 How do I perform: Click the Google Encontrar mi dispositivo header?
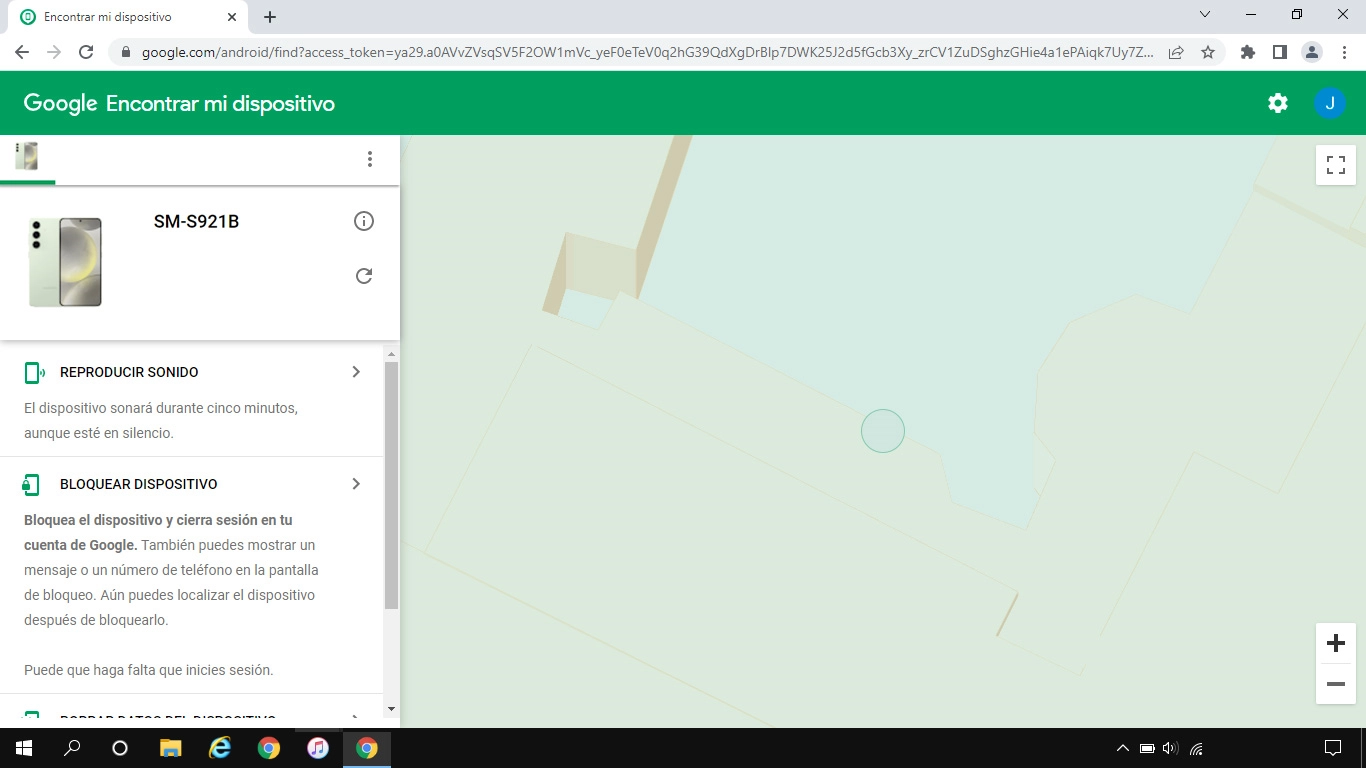[178, 102]
